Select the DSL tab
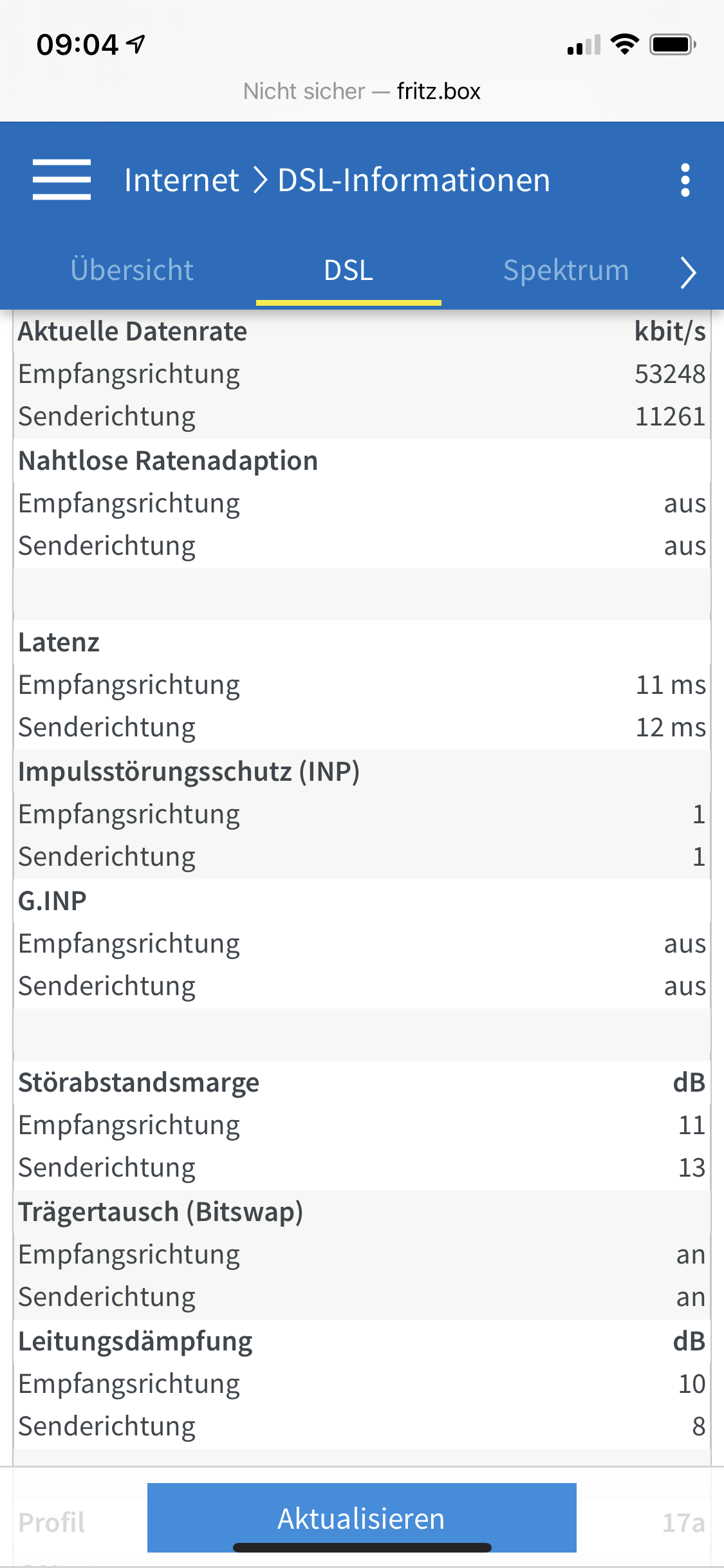The image size is (724, 1568). point(348,270)
